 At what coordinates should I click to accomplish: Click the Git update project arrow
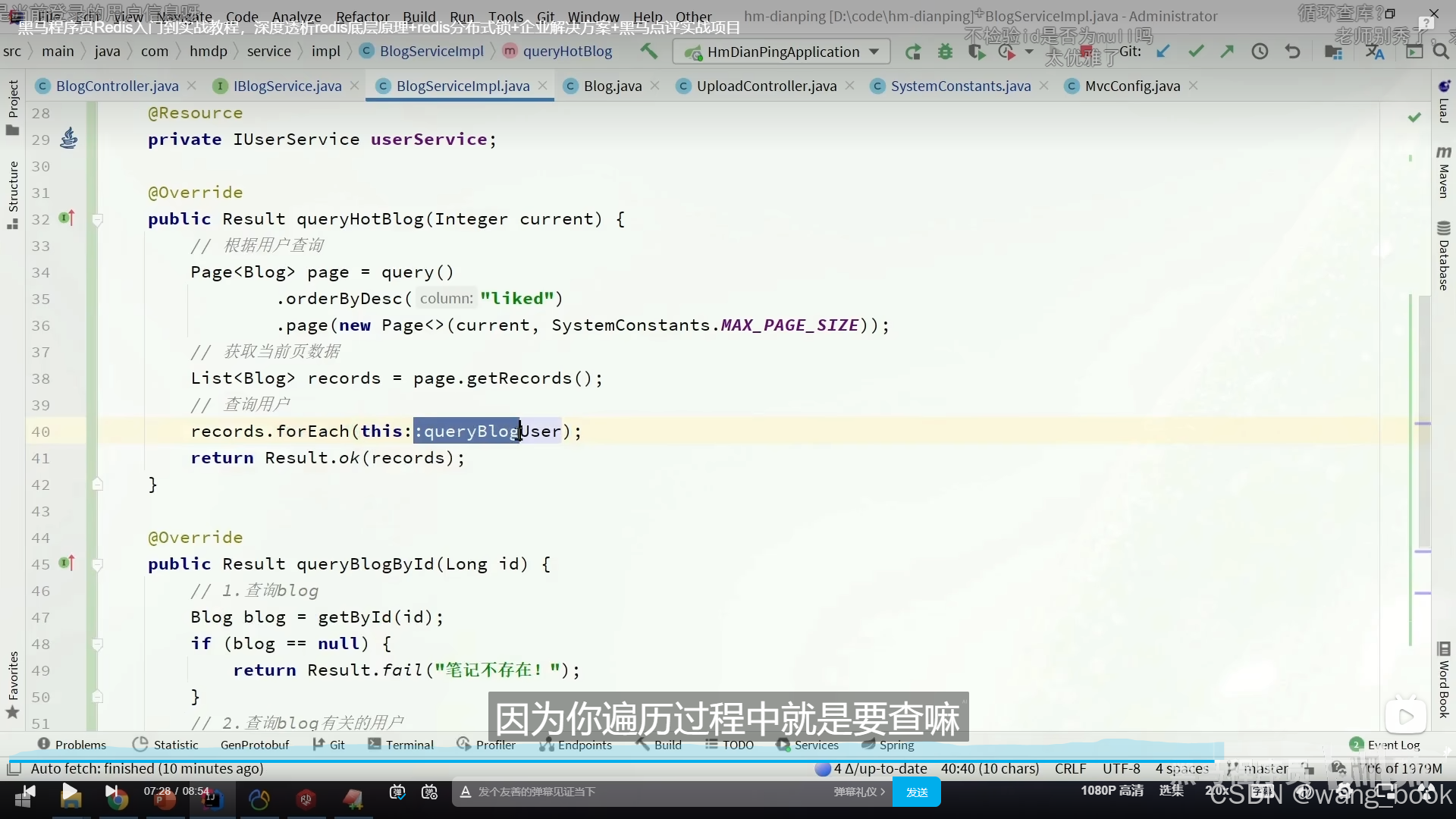[1163, 51]
